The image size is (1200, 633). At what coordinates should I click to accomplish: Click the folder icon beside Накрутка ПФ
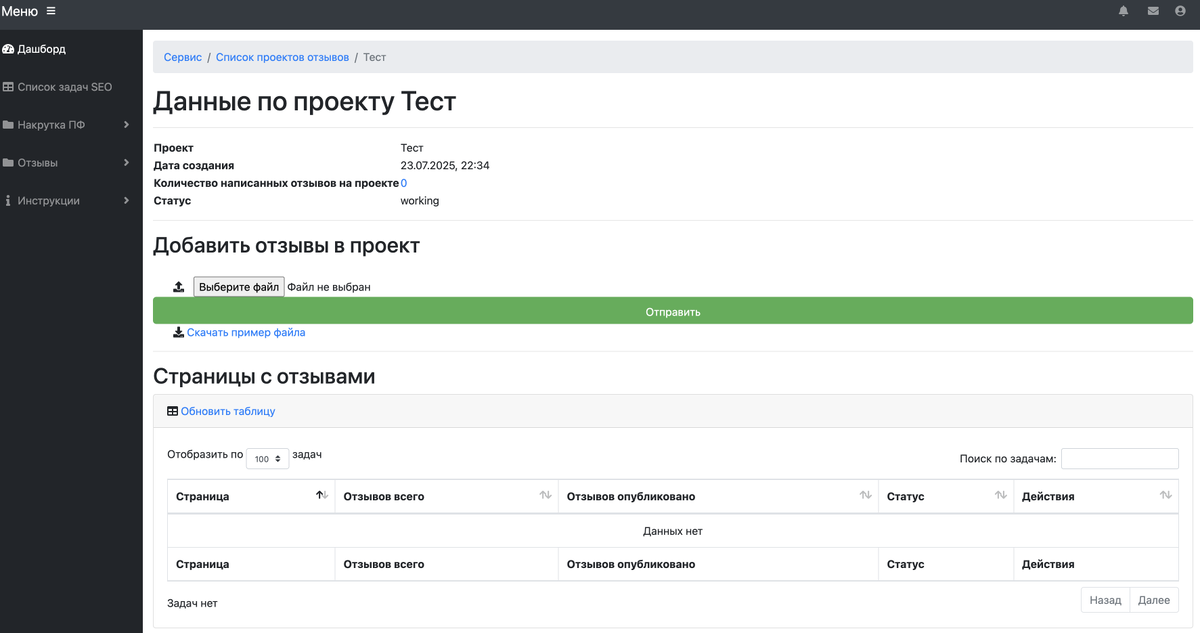click(x=9, y=124)
